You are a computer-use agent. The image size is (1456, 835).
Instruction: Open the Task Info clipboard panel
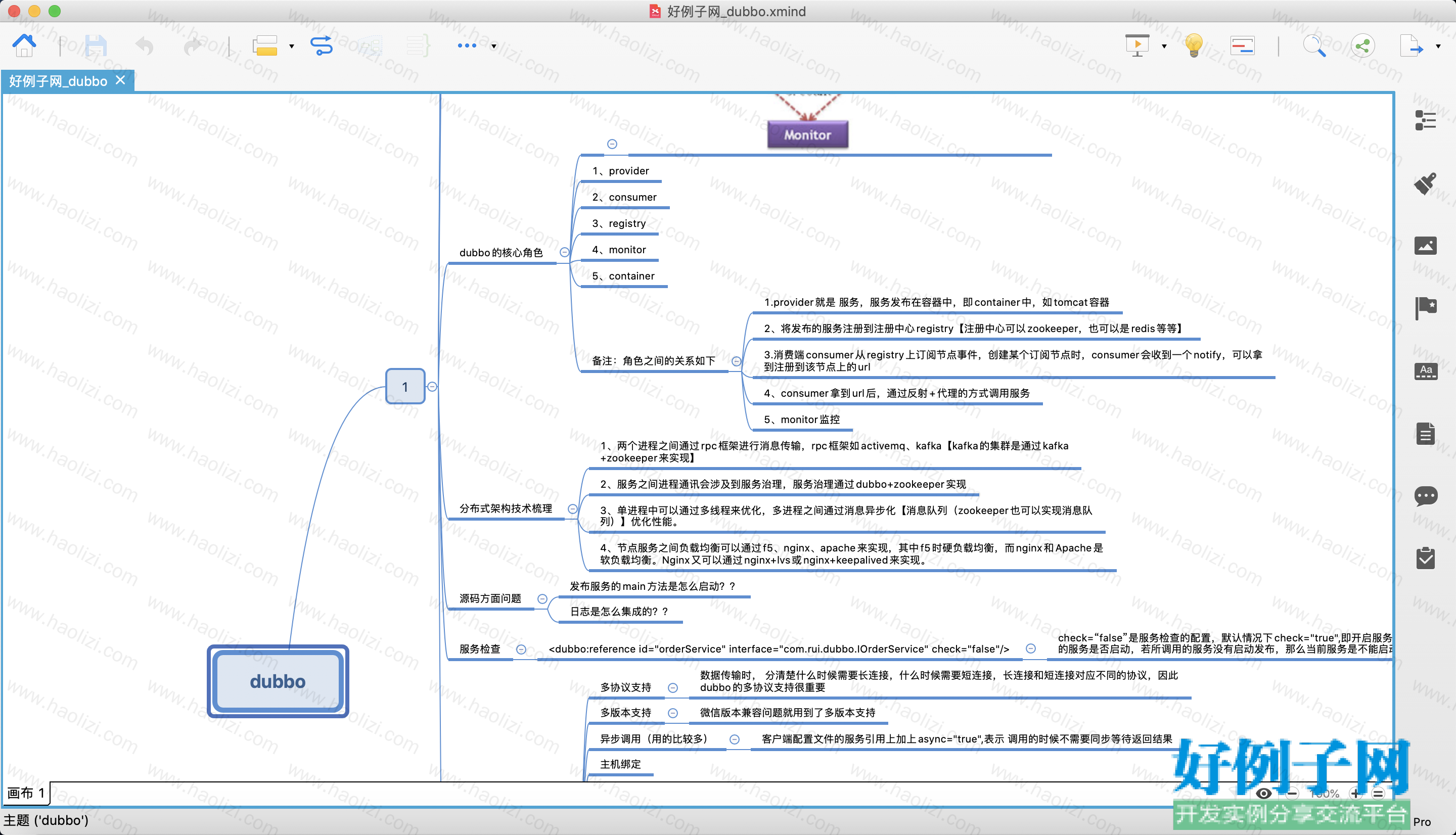tap(1425, 558)
